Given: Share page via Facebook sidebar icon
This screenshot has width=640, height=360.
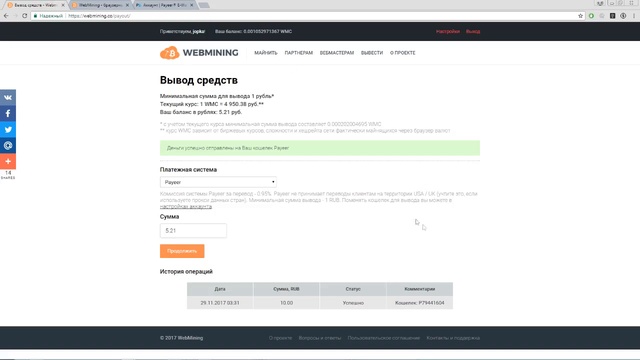Looking at the screenshot, I should click(x=8, y=113).
